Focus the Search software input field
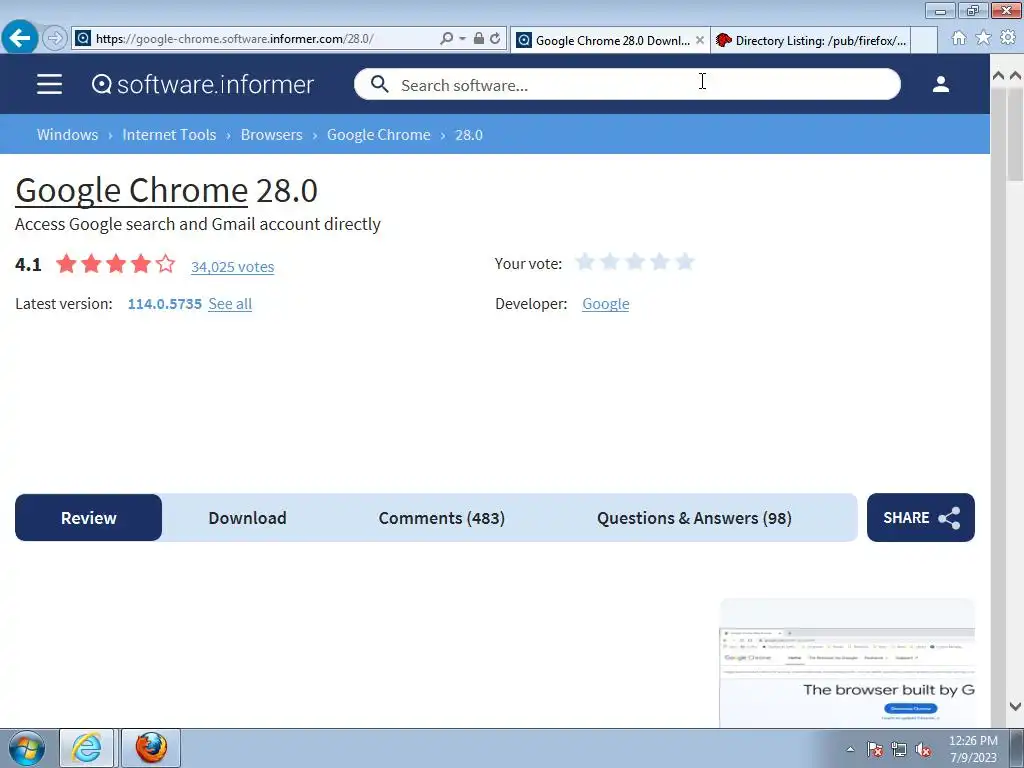Screen dimensions: 1024x768 tap(627, 84)
